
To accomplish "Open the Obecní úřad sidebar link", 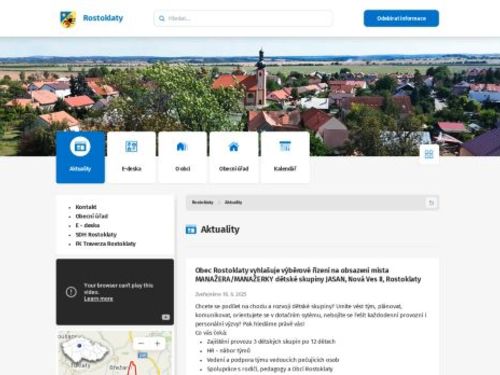I will (x=92, y=216).
